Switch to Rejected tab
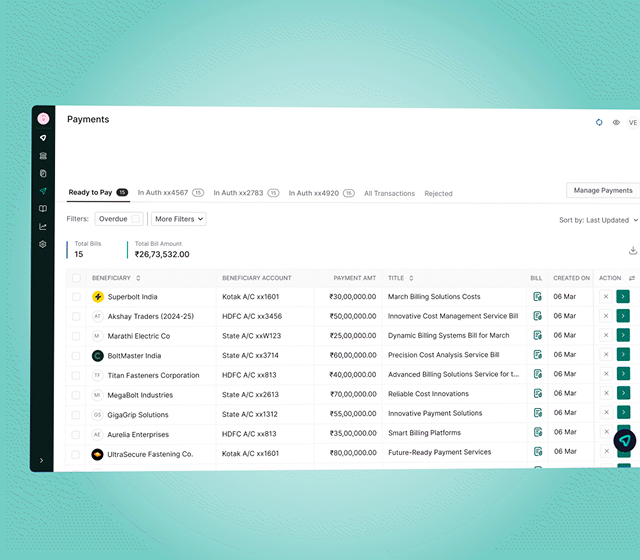 (438, 193)
